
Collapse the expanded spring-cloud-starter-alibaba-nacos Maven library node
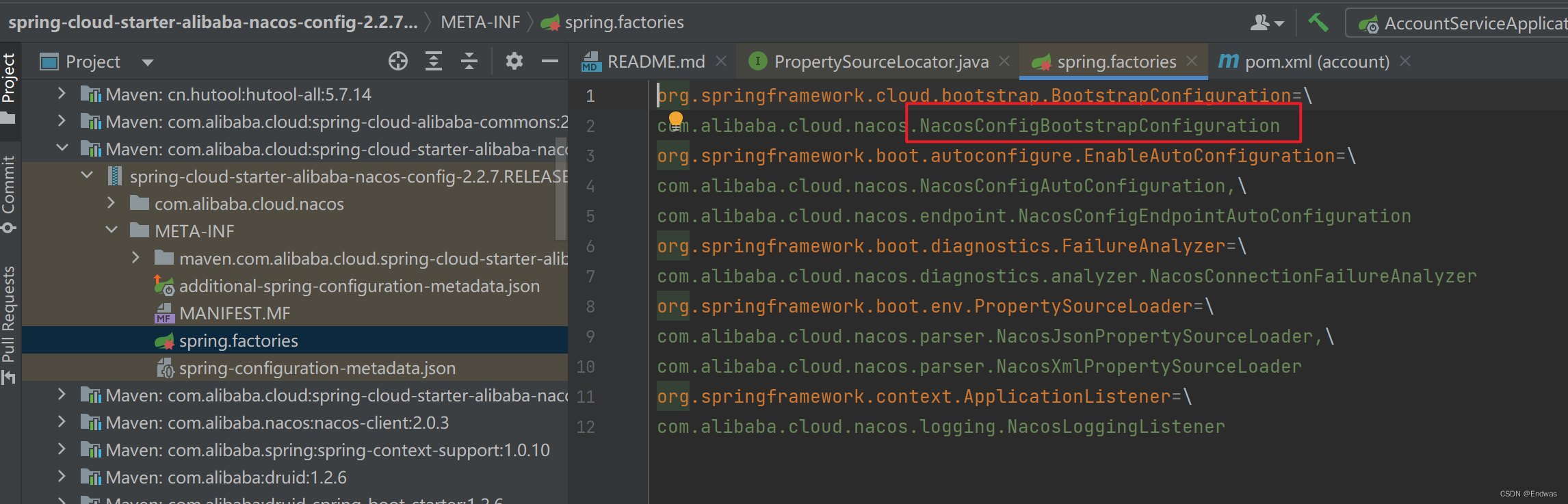click(62, 148)
